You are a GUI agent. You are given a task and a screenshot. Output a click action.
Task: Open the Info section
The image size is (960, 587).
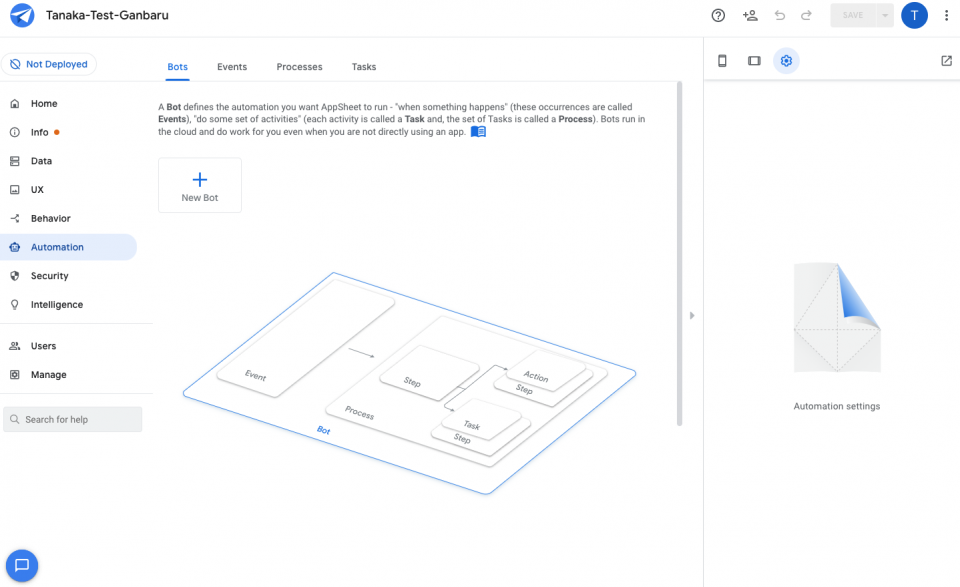(69, 132)
